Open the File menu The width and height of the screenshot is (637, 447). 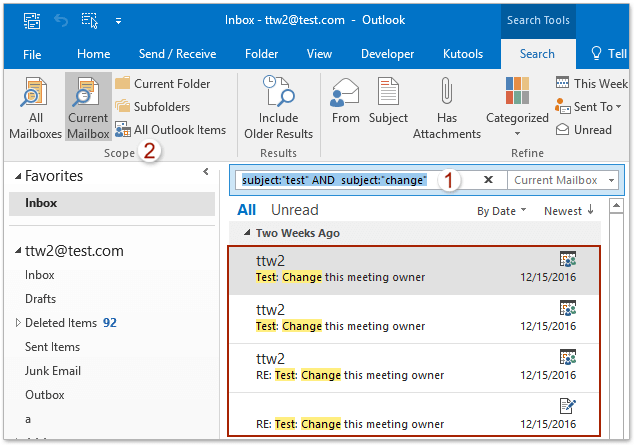(x=32, y=54)
